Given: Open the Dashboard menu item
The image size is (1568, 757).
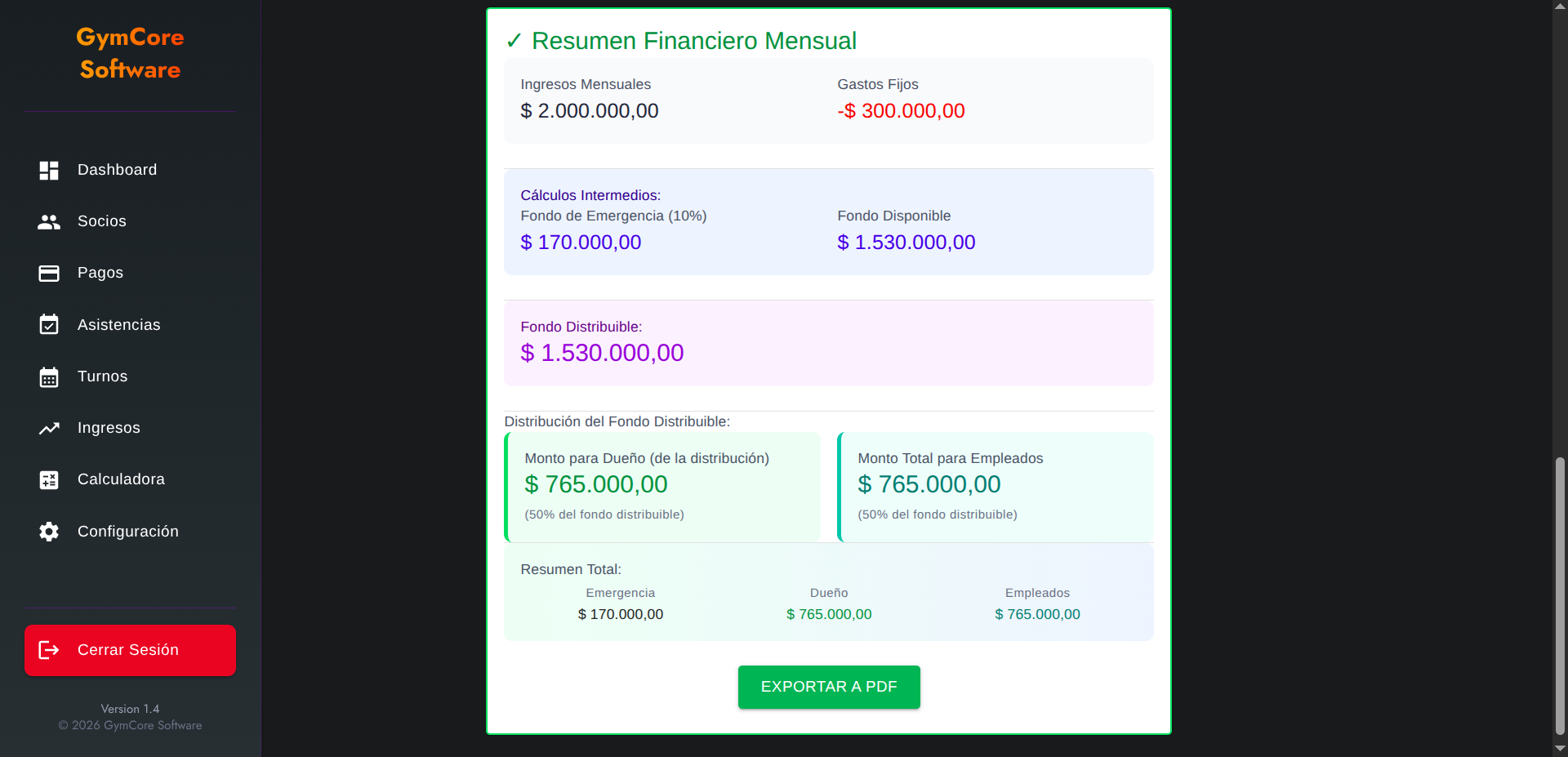Looking at the screenshot, I should pos(130,170).
